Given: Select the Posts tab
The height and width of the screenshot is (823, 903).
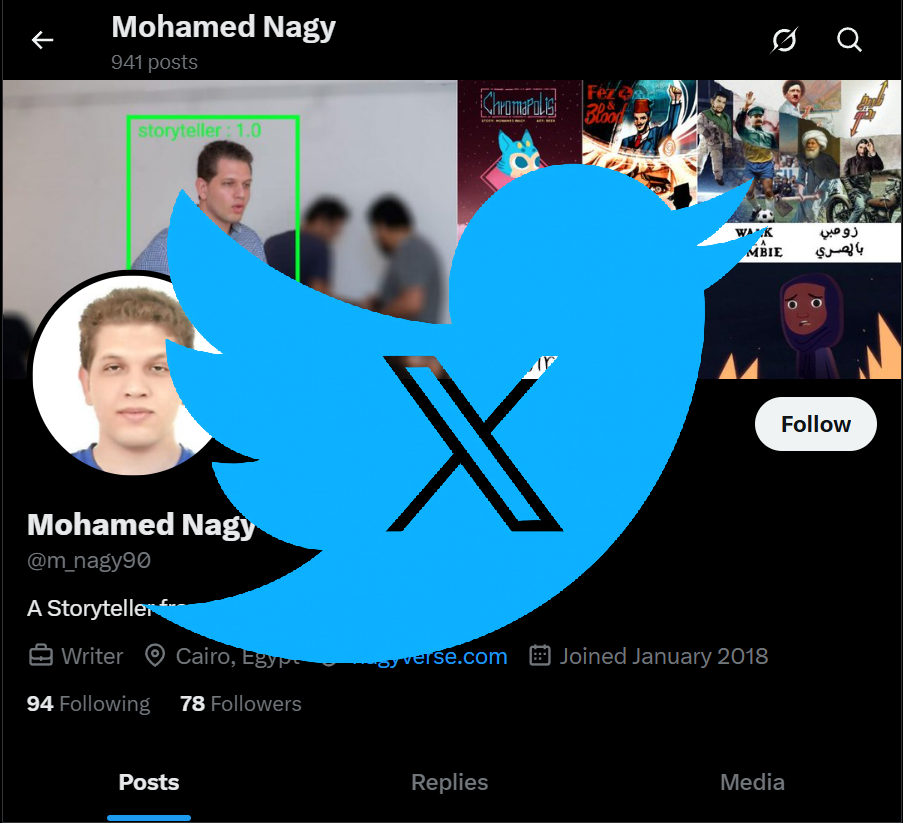Looking at the screenshot, I should (149, 782).
